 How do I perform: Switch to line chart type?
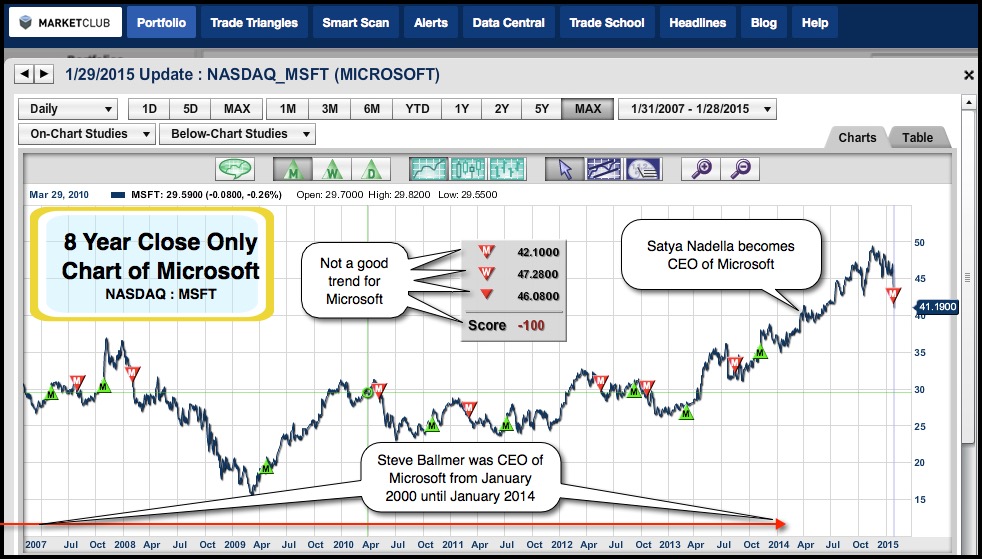coord(428,169)
